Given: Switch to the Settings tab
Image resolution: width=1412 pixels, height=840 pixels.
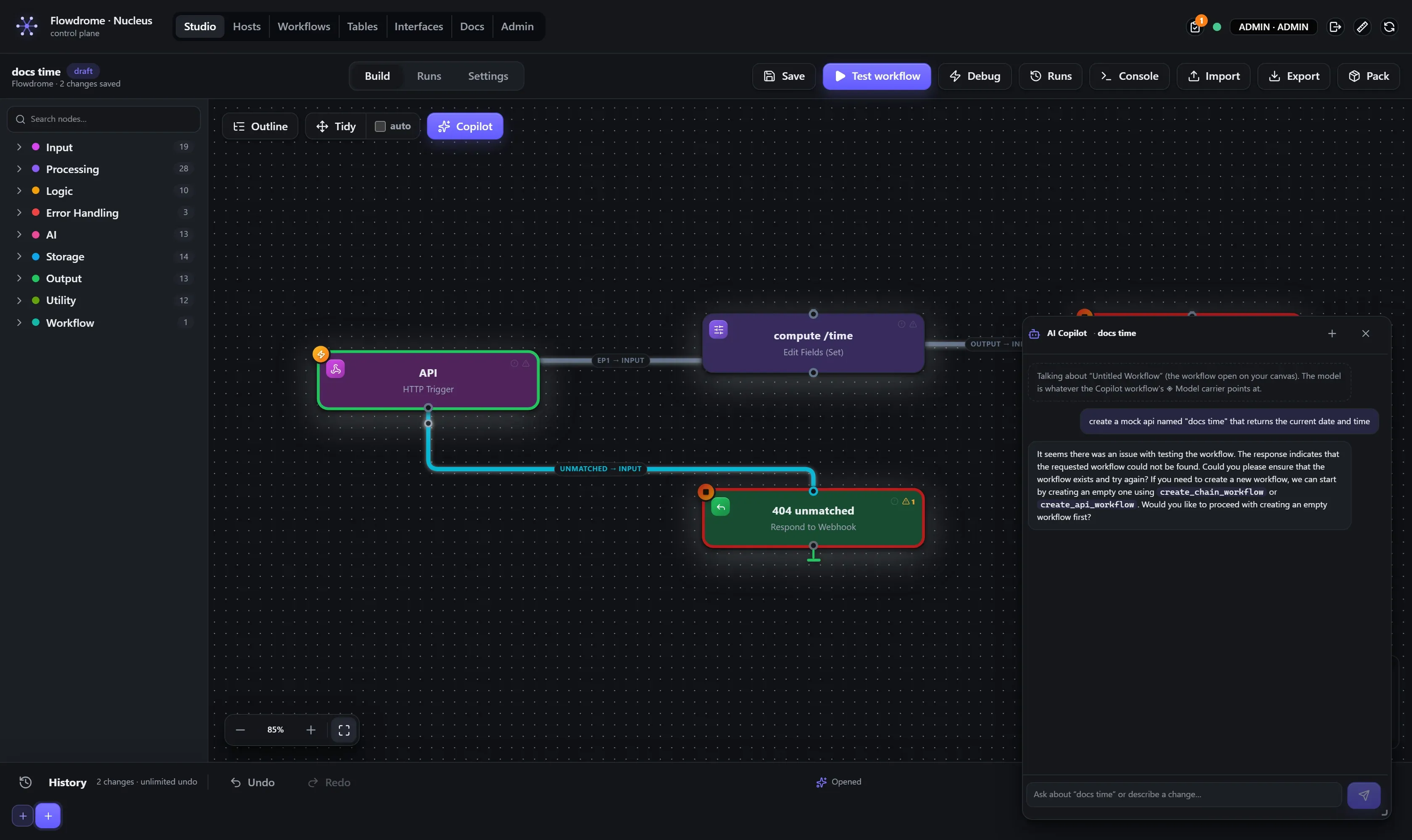Looking at the screenshot, I should [487, 76].
